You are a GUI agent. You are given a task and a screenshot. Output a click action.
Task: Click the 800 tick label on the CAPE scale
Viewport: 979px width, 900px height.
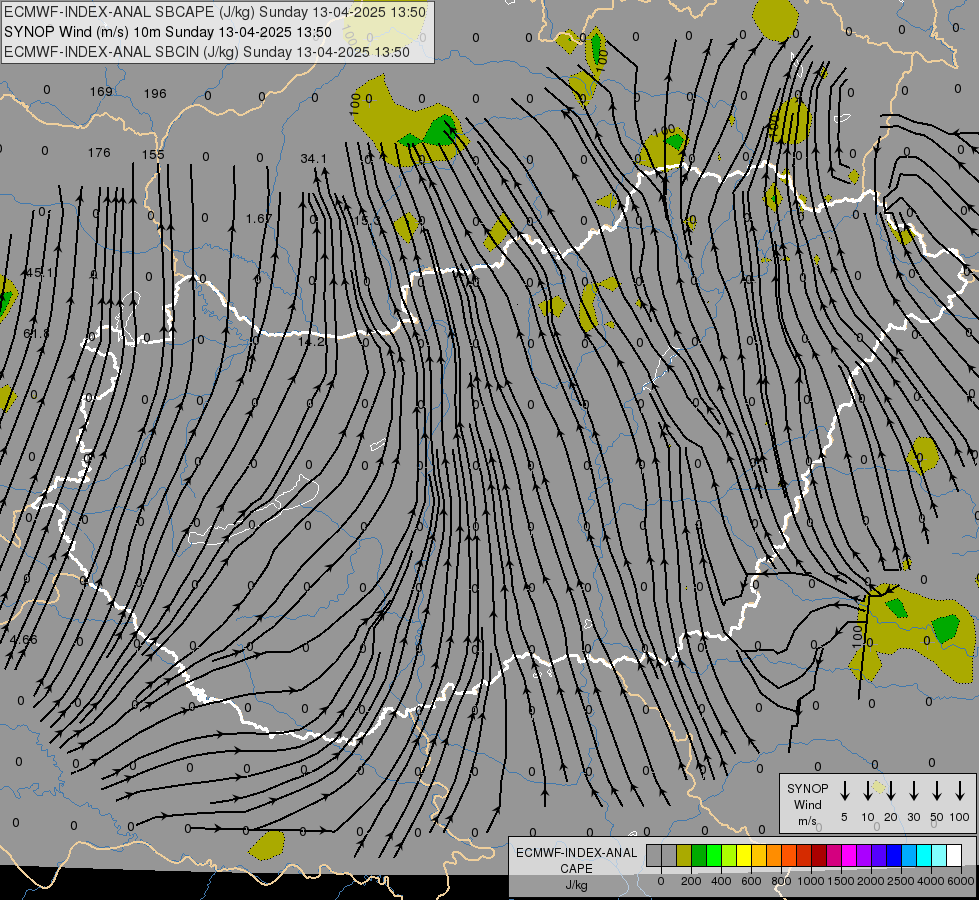pyautogui.click(x=781, y=881)
